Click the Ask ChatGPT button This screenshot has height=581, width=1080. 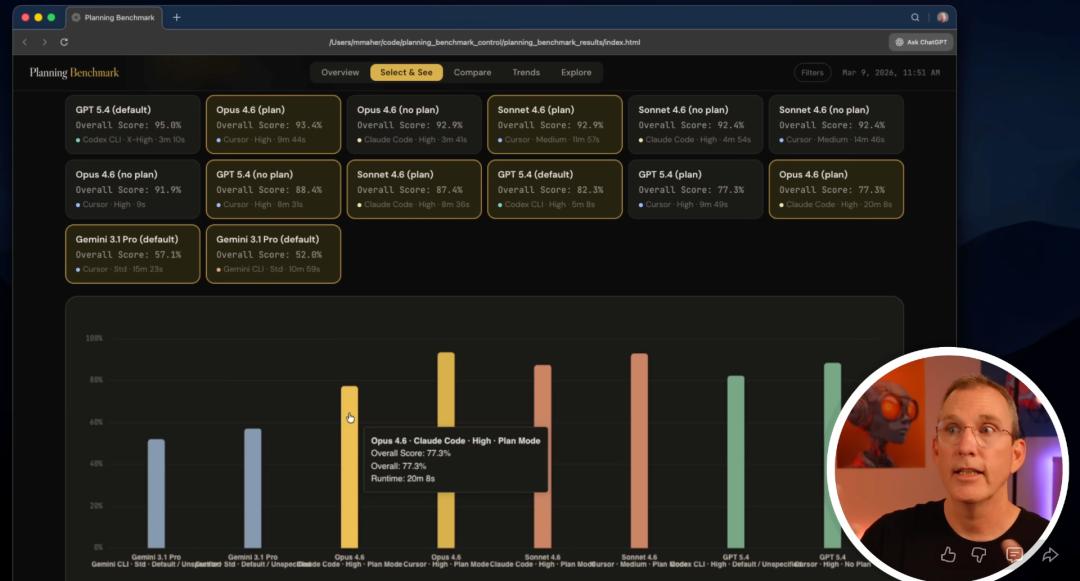pos(921,42)
